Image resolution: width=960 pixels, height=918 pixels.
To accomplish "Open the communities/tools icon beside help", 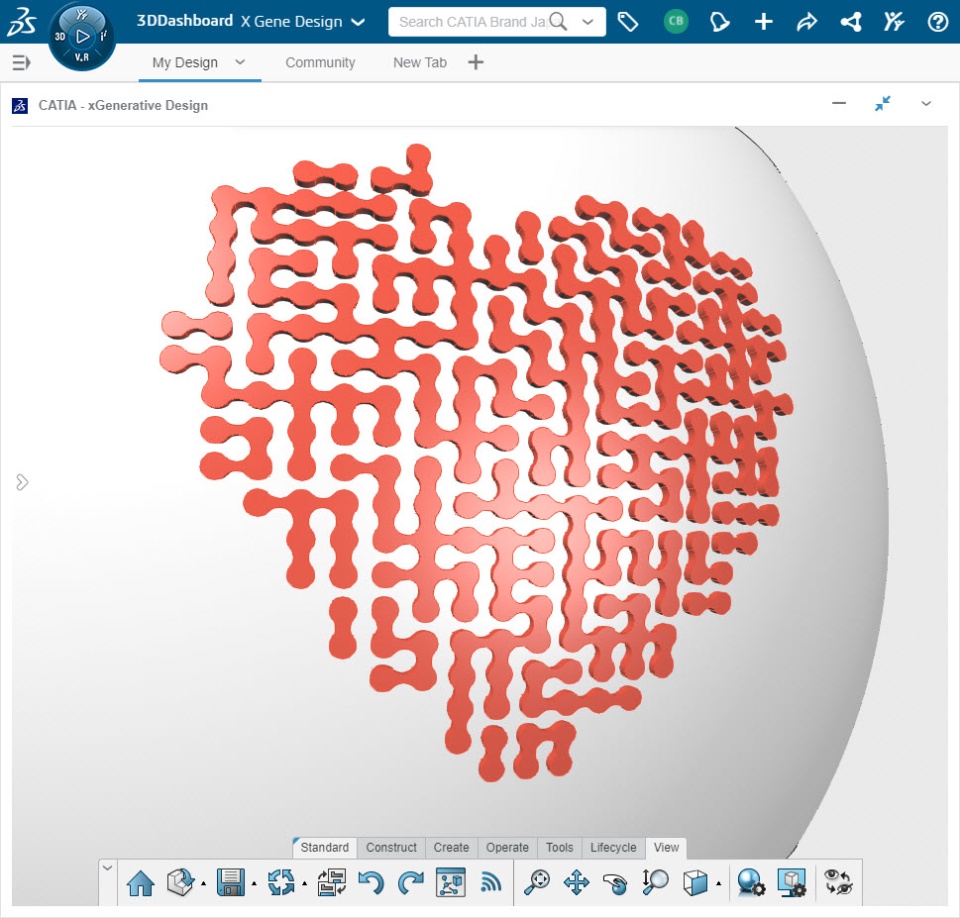I will [x=894, y=22].
